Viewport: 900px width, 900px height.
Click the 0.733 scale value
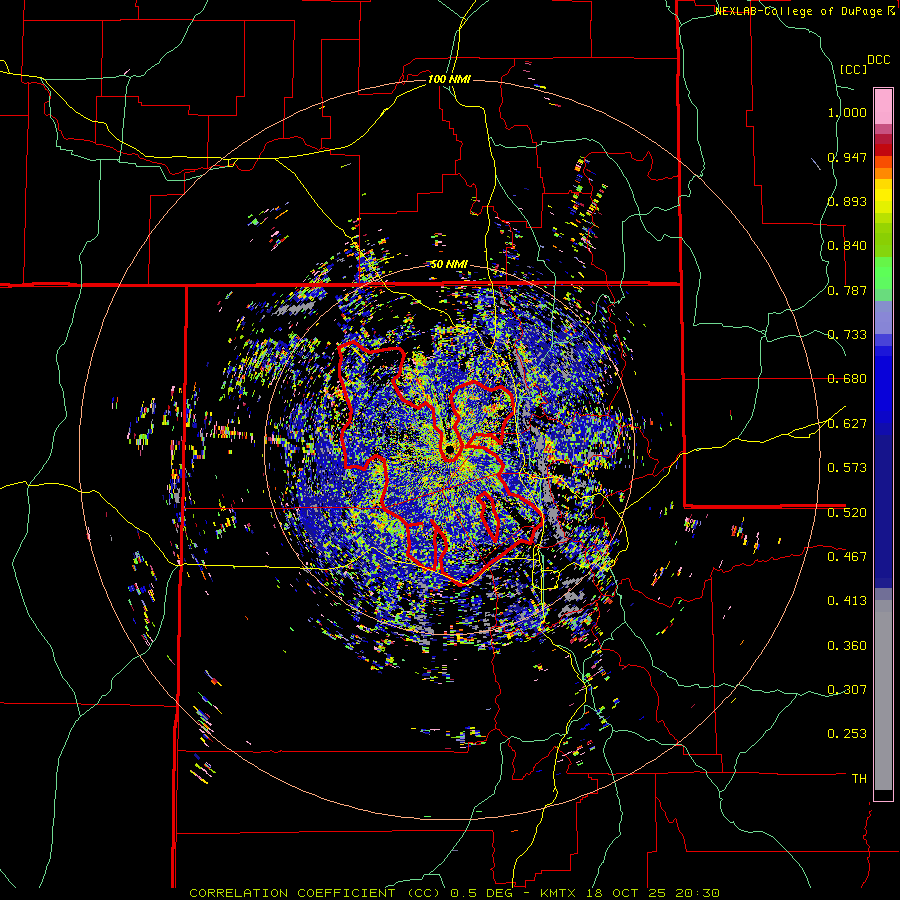click(847, 335)
